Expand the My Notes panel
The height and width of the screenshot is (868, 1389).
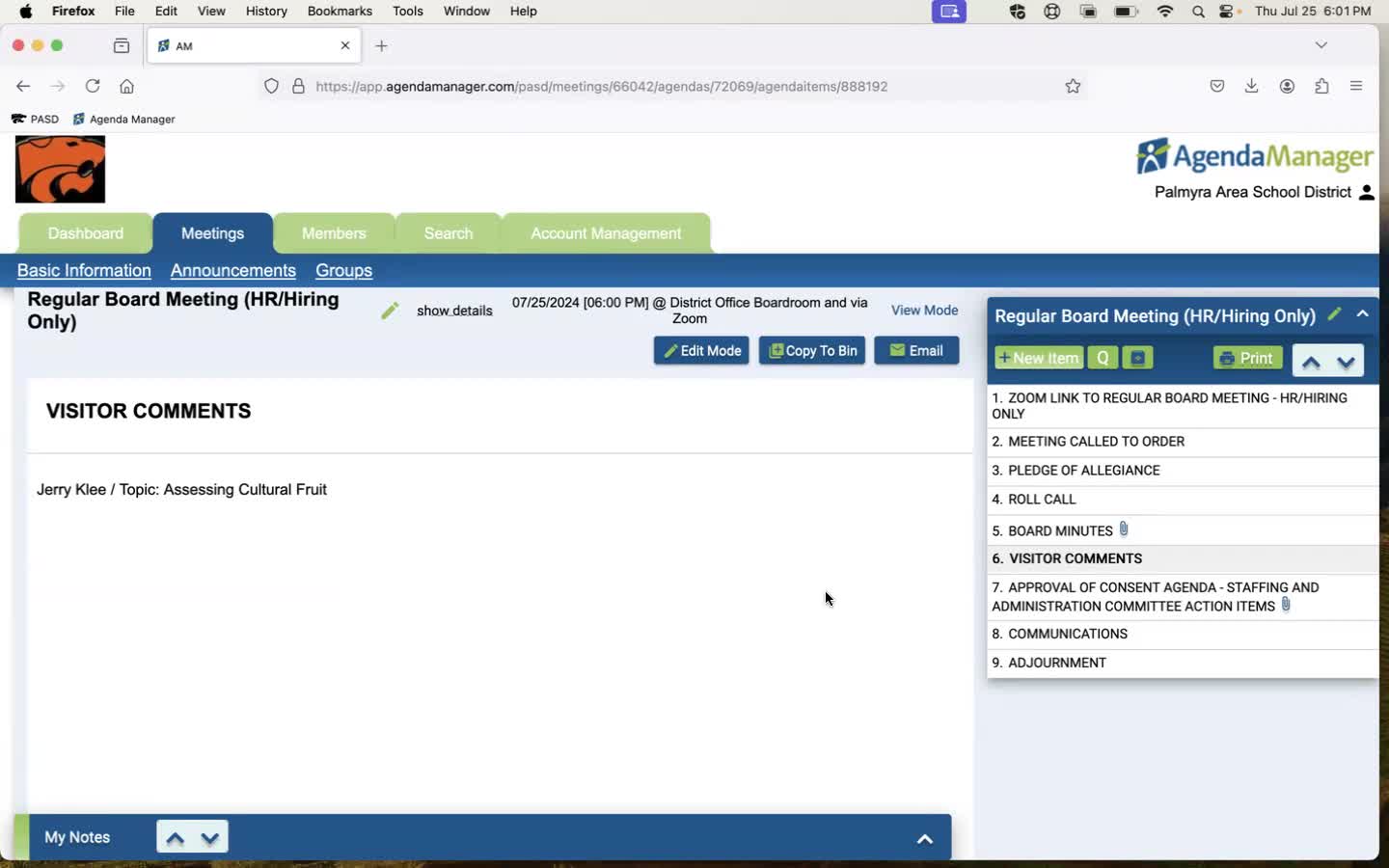click(x=924, y=839)
